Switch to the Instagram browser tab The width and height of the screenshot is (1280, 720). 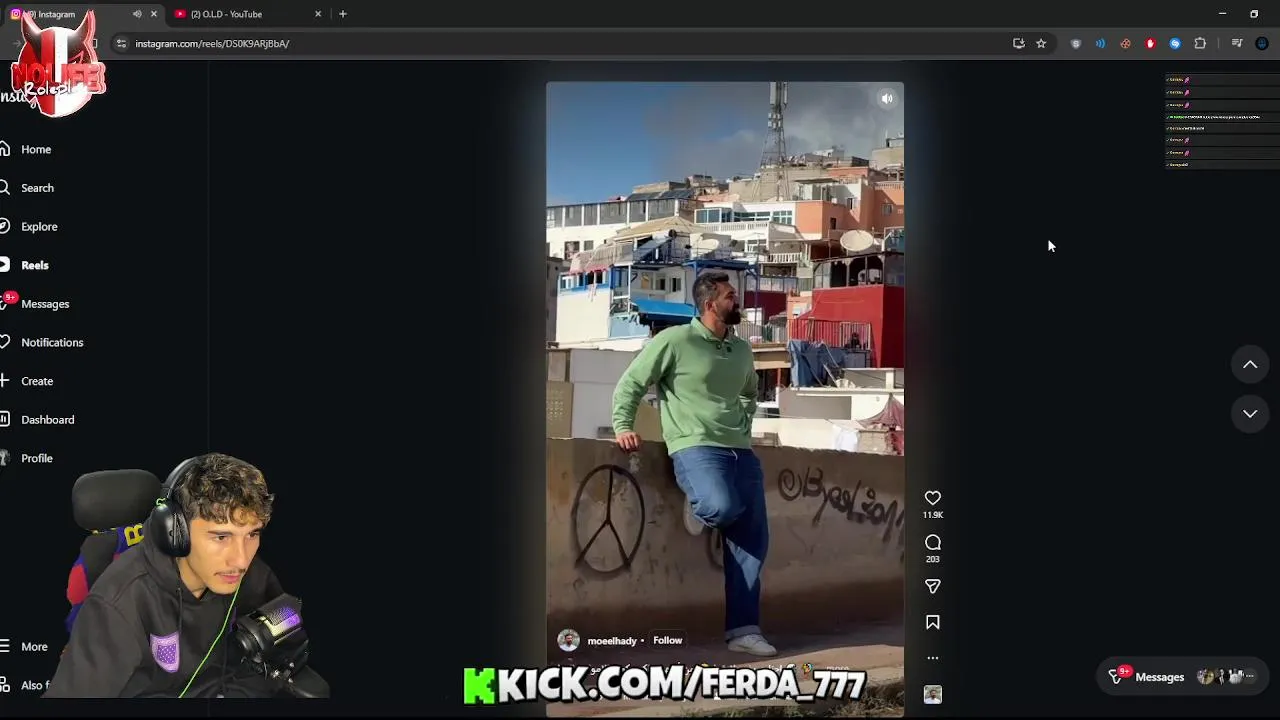(82, 14)
